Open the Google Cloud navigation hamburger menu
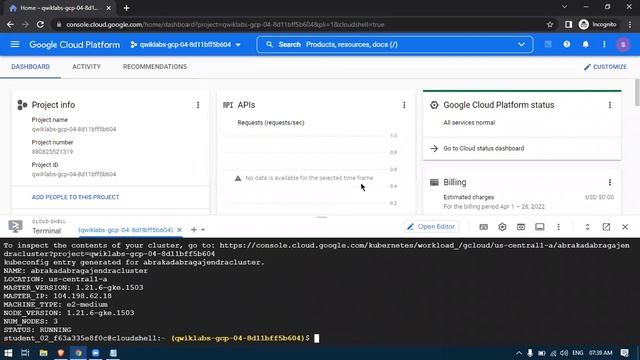This screenshot has height=360, width=640. click(15, 44)
